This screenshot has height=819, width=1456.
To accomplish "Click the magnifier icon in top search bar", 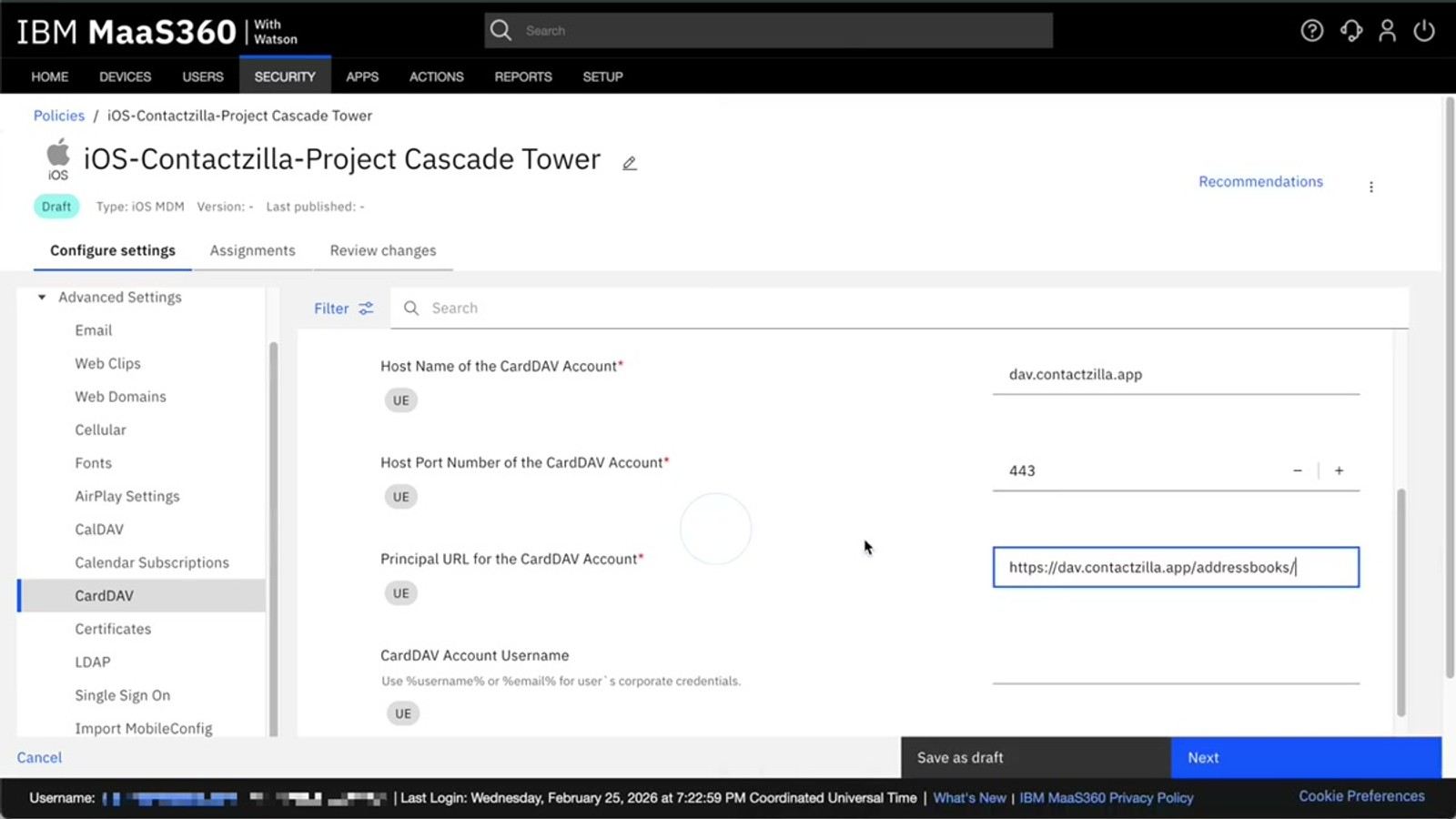I will (500, 30).
